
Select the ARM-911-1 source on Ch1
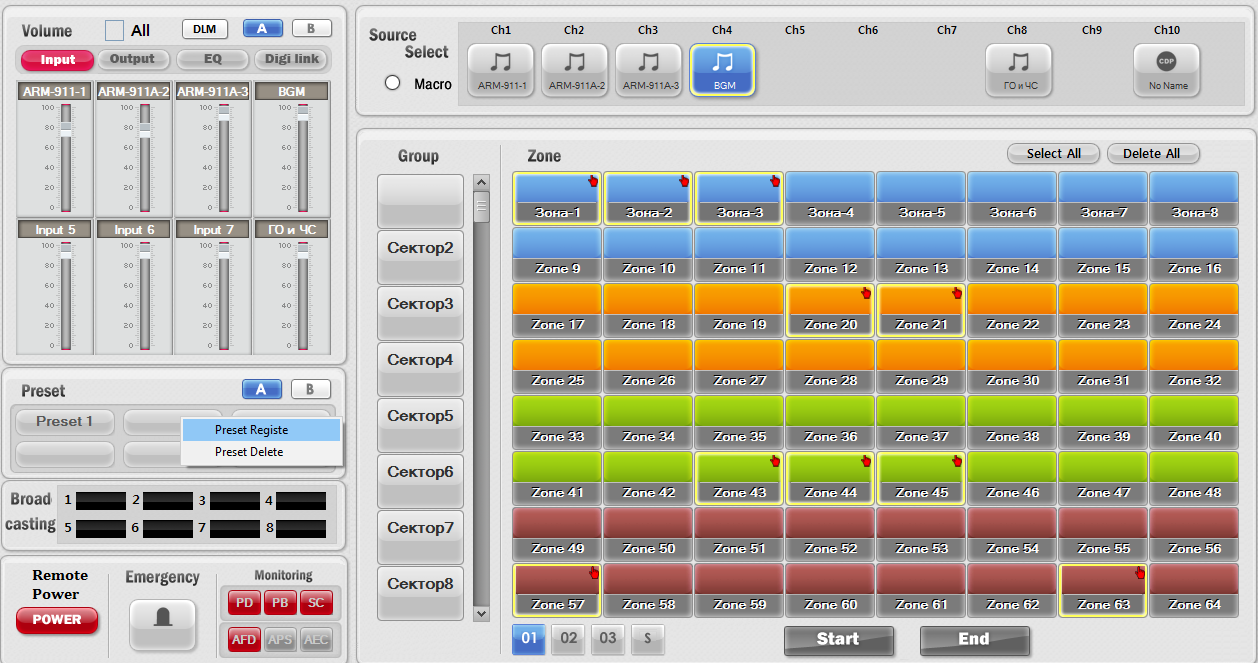[x=501, y=70]
